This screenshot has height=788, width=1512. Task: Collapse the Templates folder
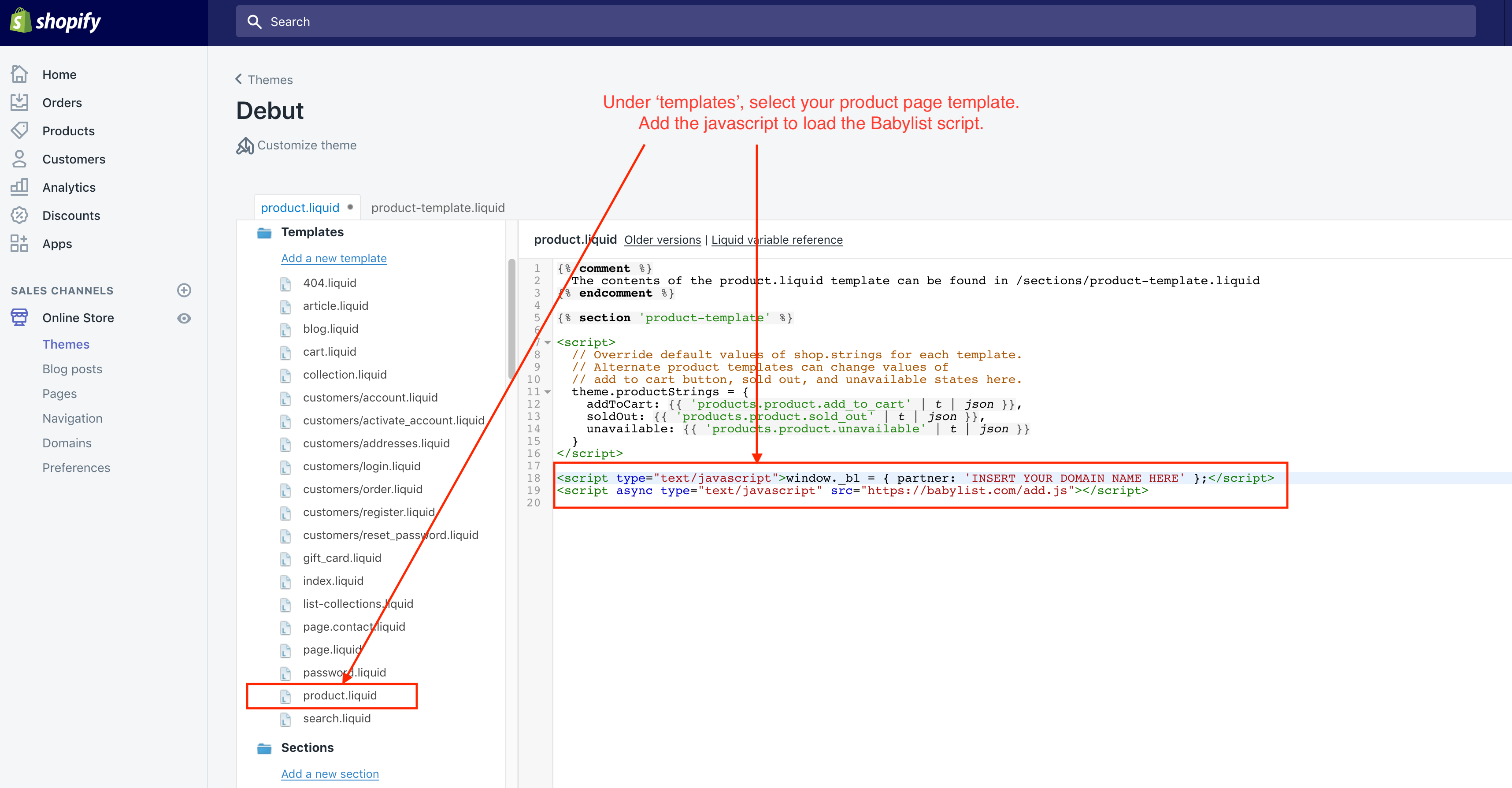coord(264,233)
